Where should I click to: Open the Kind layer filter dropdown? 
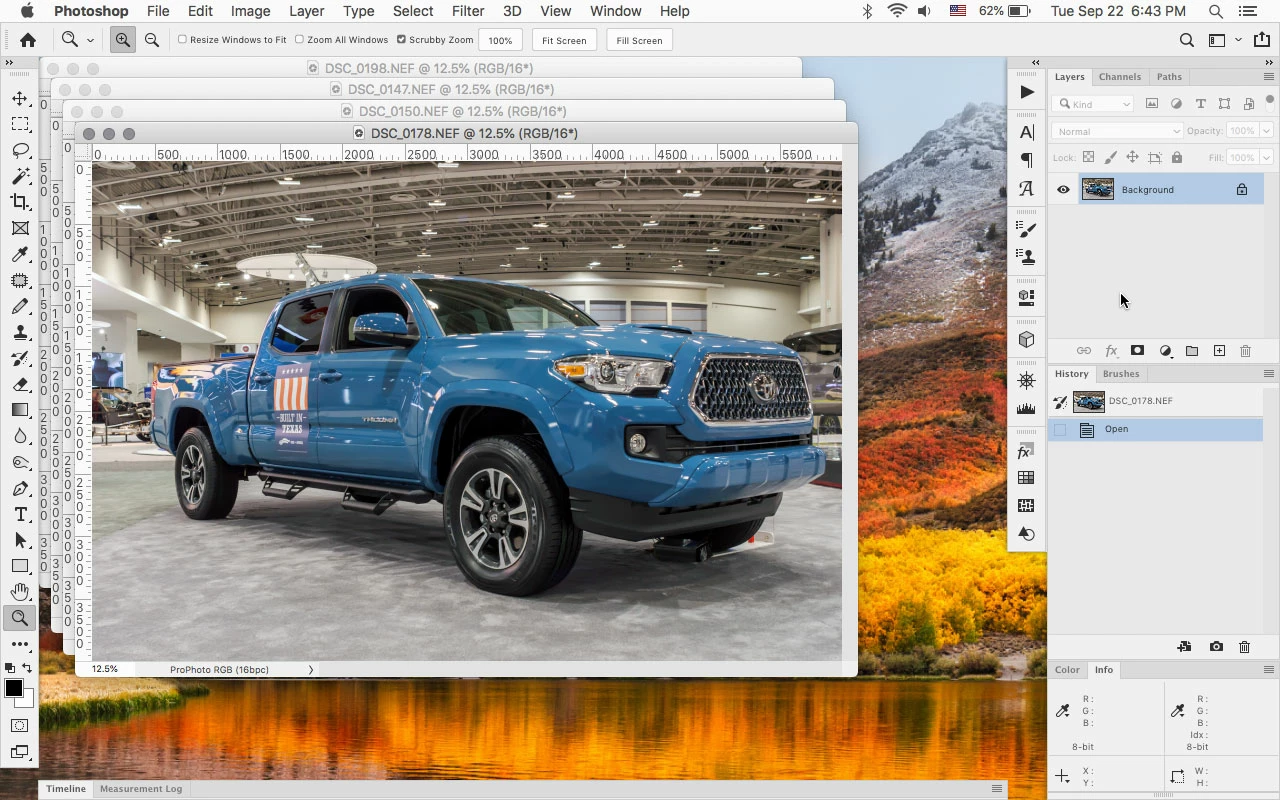(x=1094, y=104)
